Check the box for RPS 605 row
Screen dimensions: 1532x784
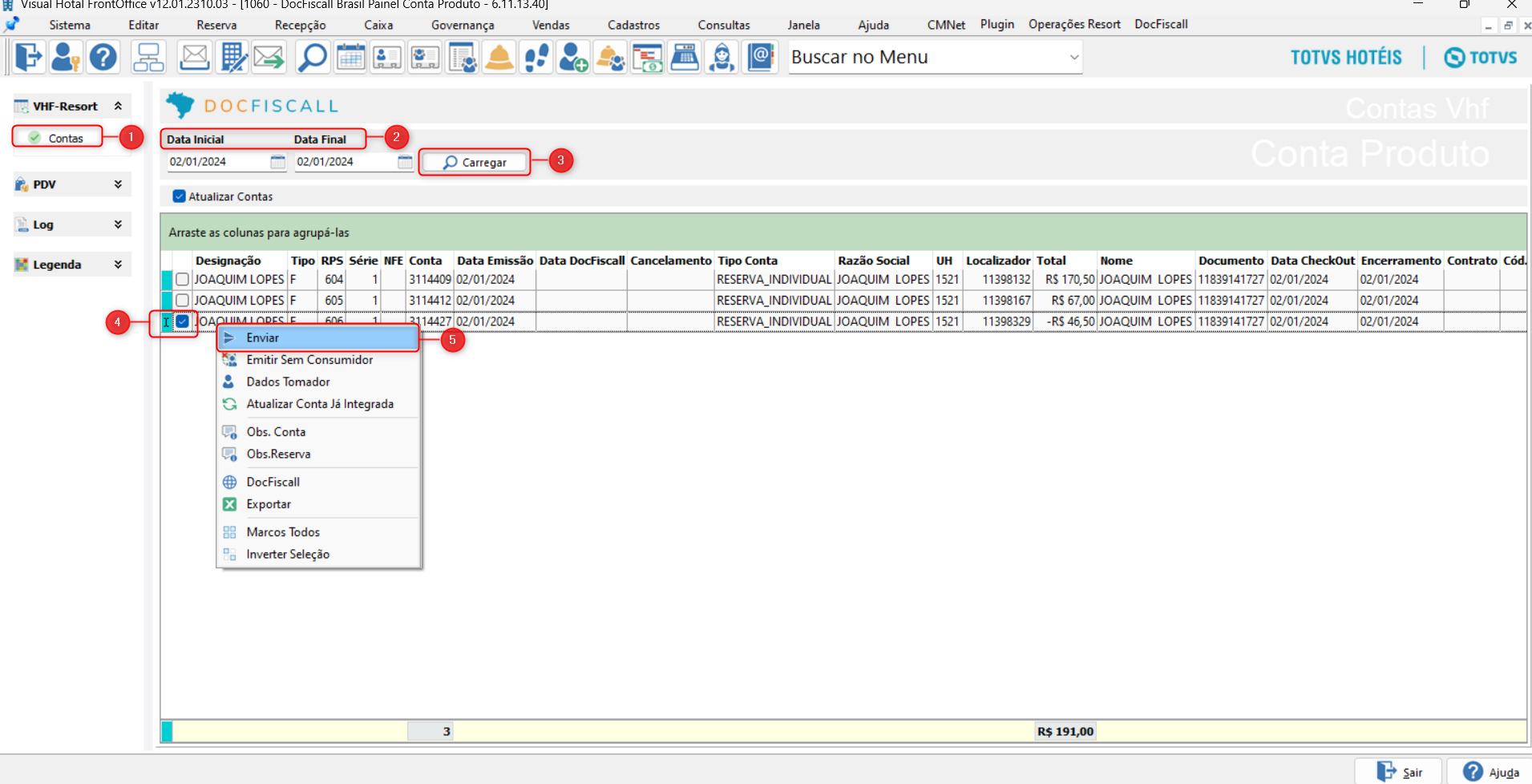coord(183,301)
